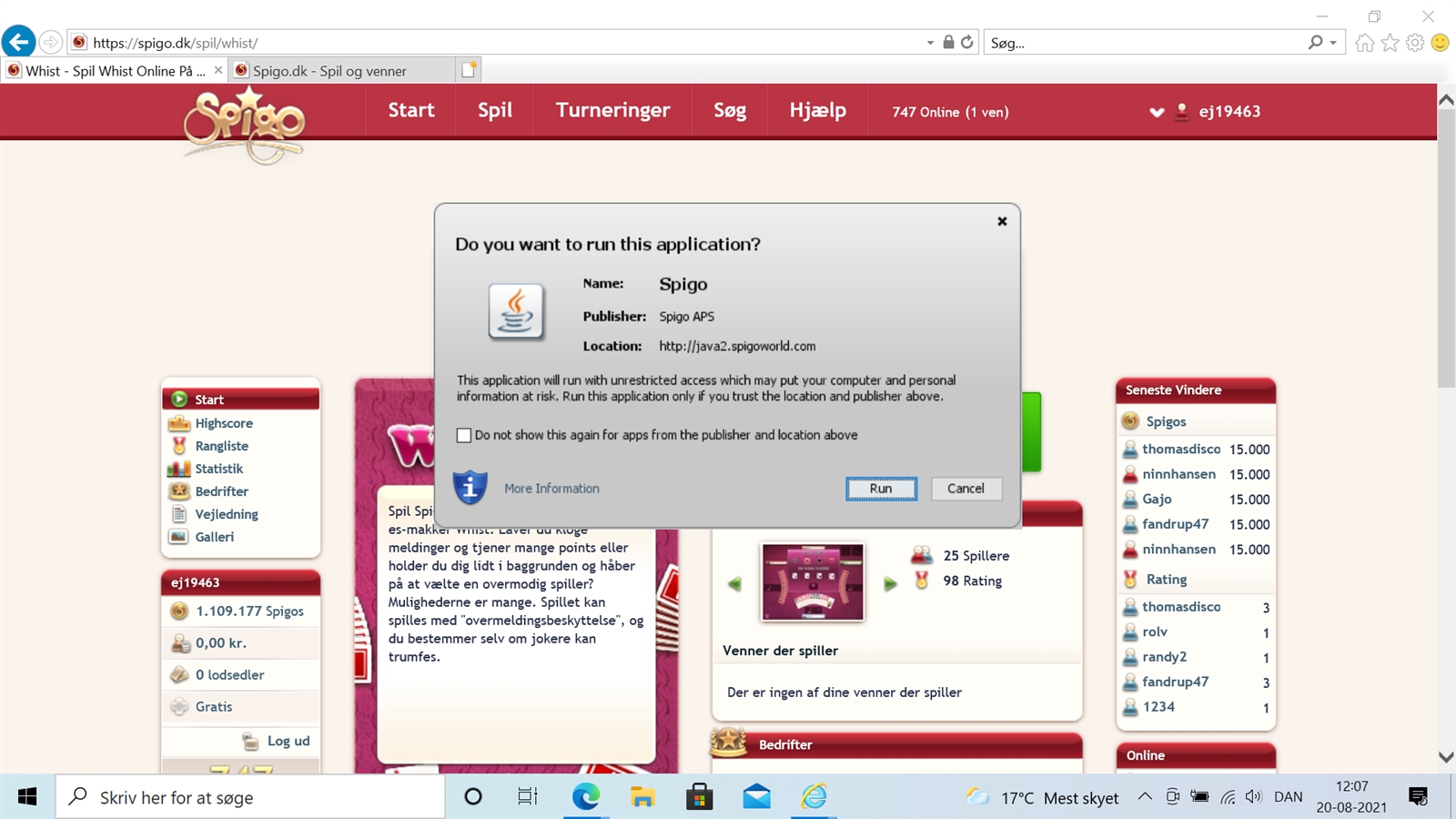This screenshot has width=1456, height=819.
Task: Click the page vertical scrollbar down arrow
Action: (1446, 757)
